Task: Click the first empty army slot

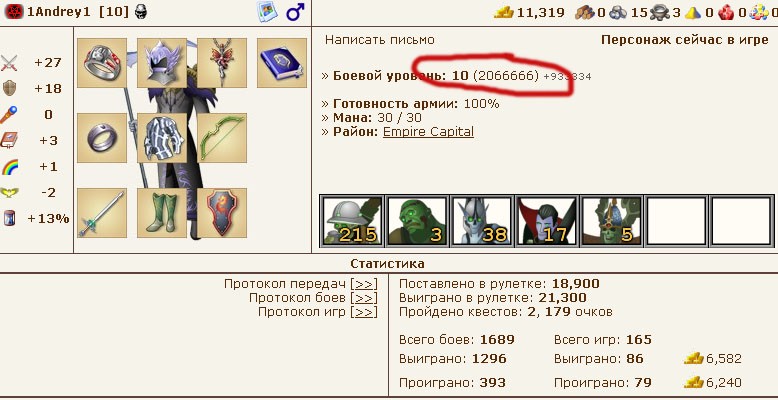Action: [x=676, y=221]
